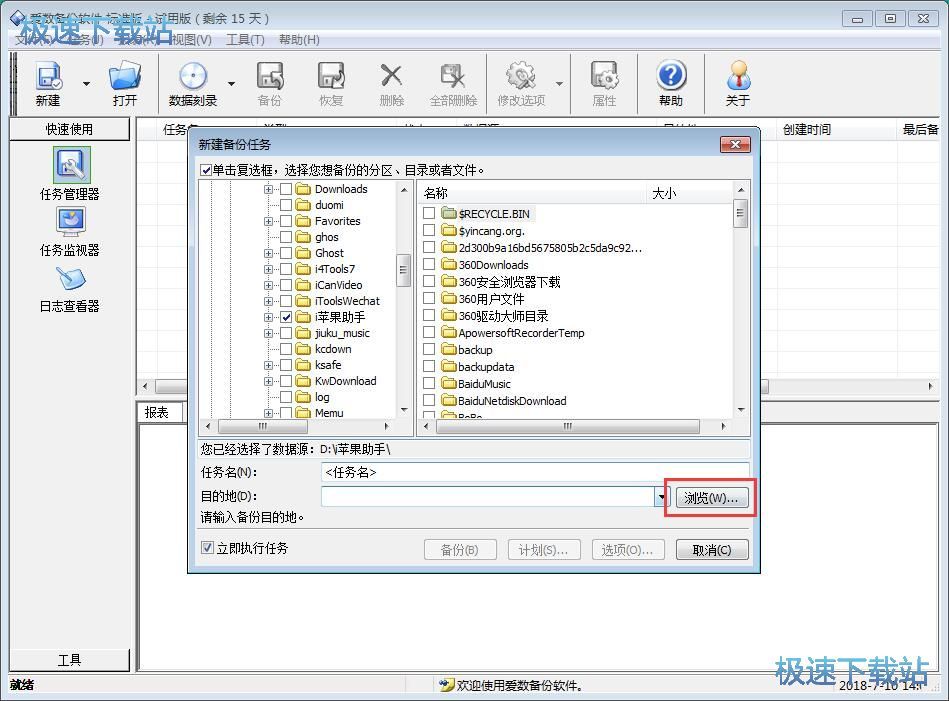The height and width of the screenshot is (701, 949).
Task: Click the 全部删除 (Delete All) icon
Action: pos(453,83)
